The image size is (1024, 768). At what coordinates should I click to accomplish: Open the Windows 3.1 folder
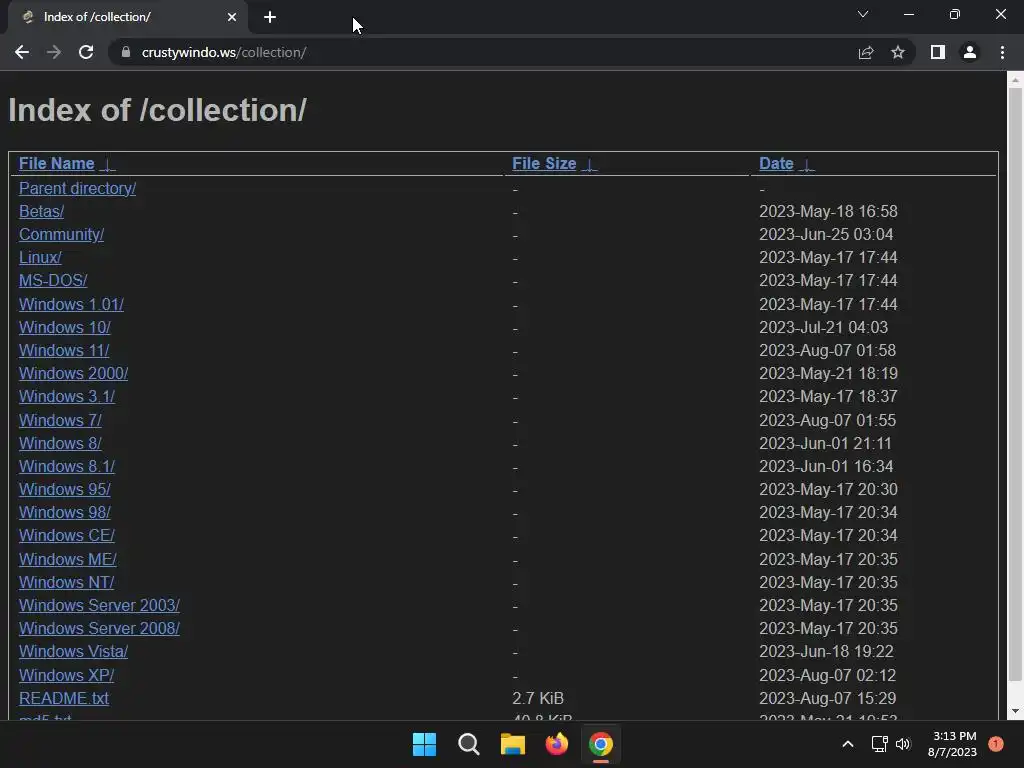(67, 396)
